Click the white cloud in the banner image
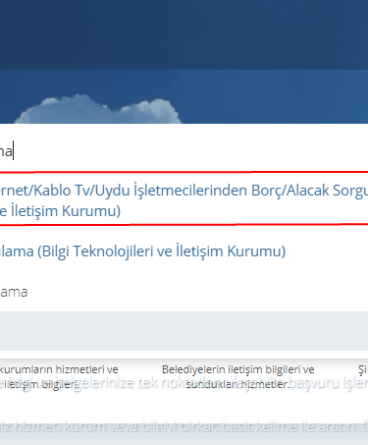 (x=99, y=110)
